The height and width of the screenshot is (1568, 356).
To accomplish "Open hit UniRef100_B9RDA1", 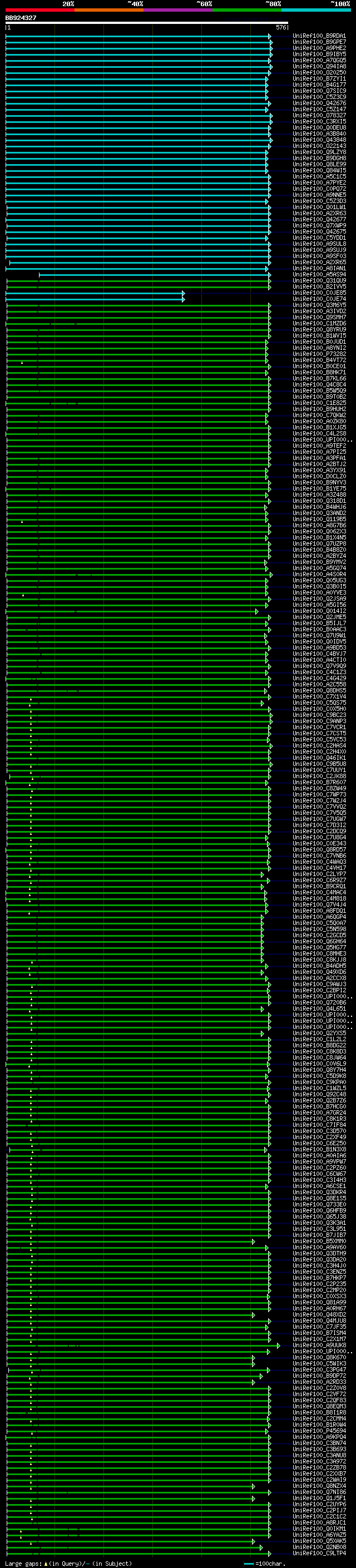I will tap(319, 36).
